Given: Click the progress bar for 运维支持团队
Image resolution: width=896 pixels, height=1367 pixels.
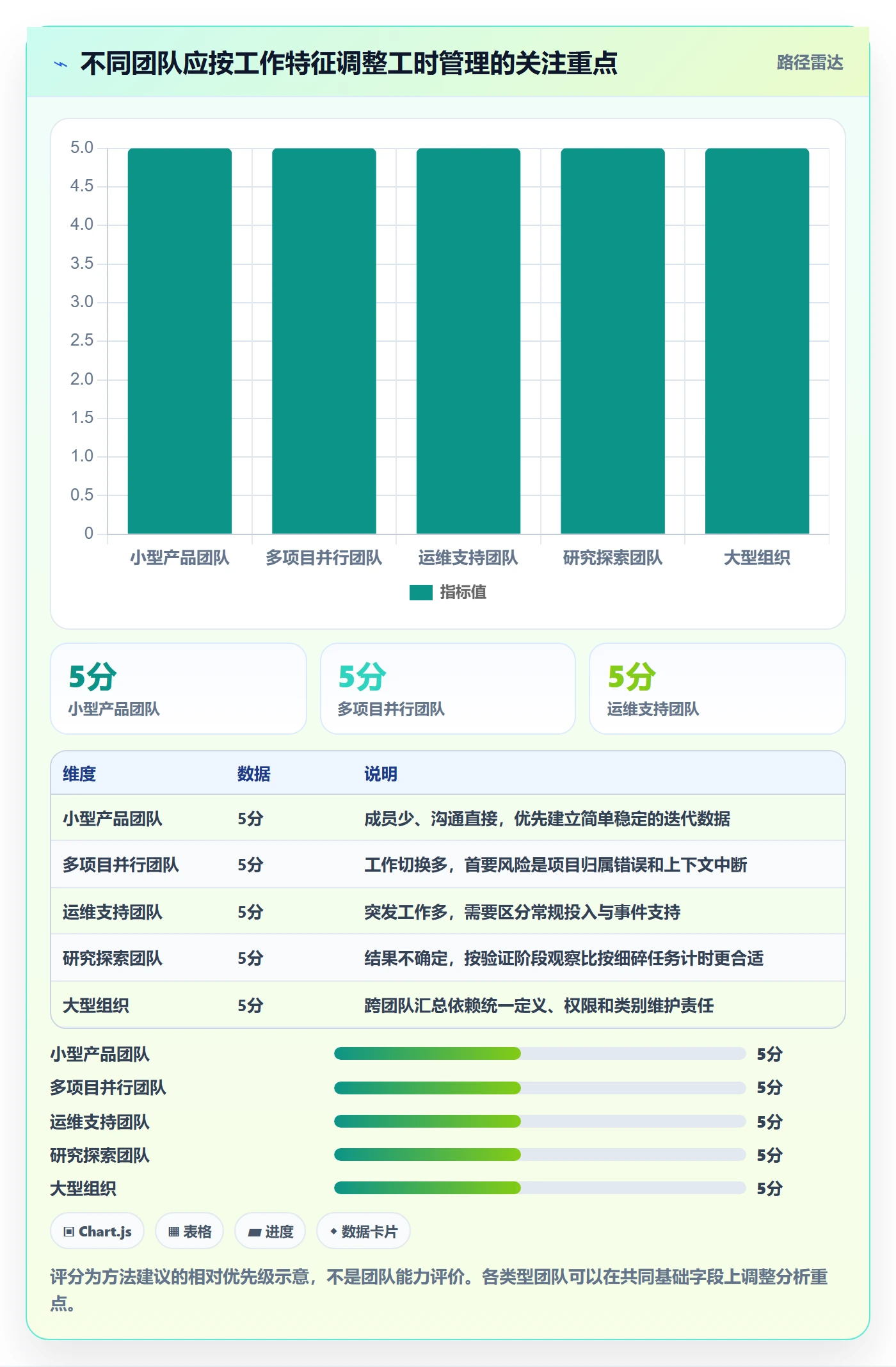Looking at the screenshot, I should tap(540, 1121).
